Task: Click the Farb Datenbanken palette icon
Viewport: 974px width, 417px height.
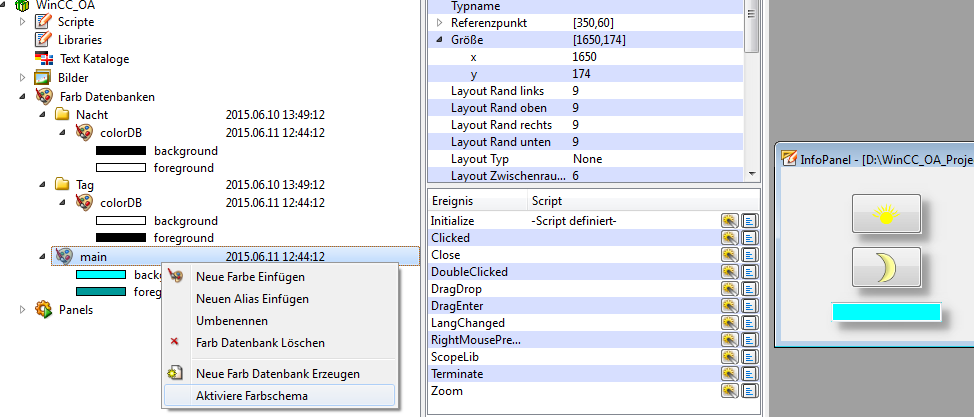Action: (x=44, y=96)
